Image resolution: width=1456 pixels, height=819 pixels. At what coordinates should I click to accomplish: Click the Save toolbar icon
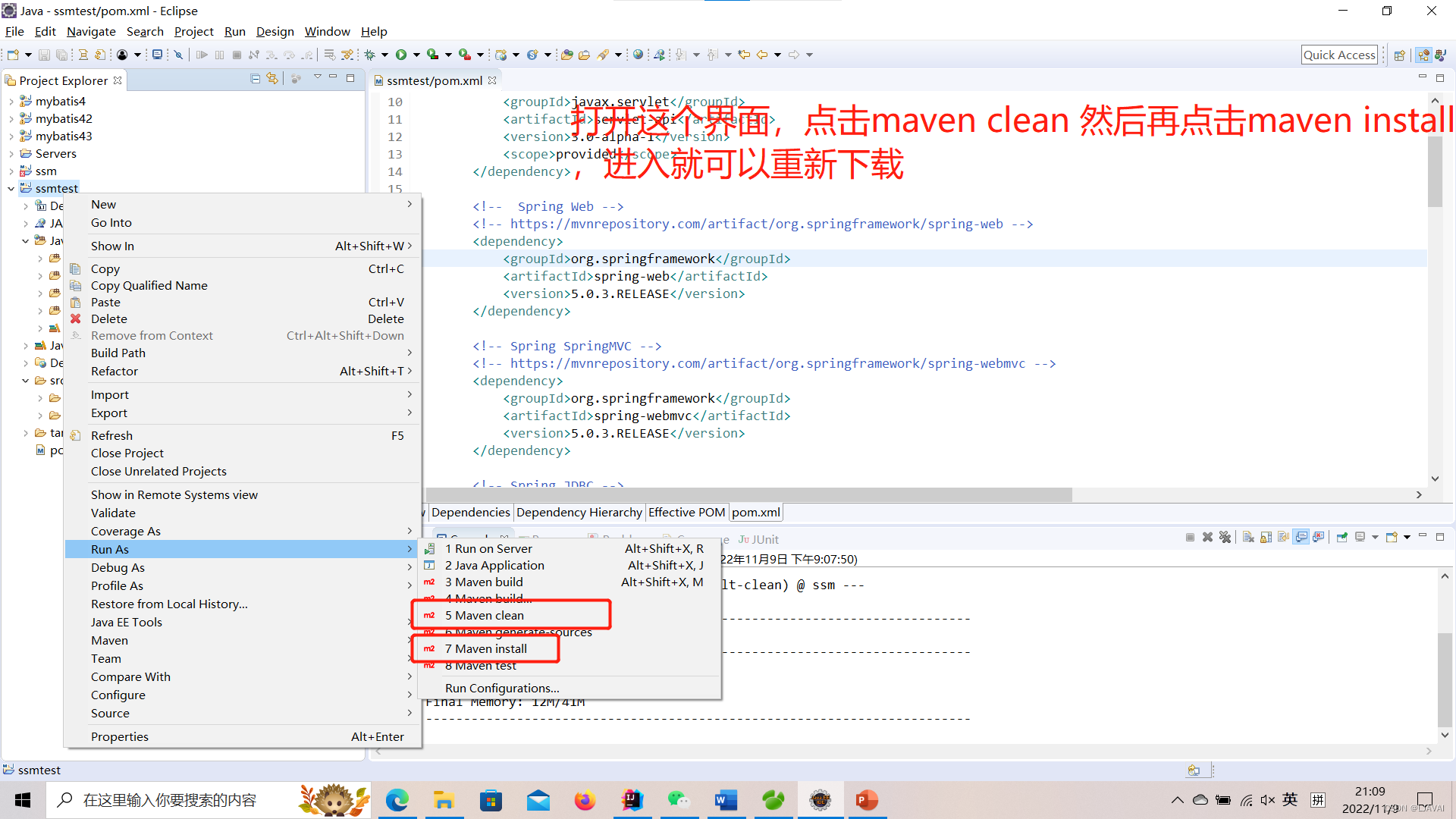click(44, 55)
